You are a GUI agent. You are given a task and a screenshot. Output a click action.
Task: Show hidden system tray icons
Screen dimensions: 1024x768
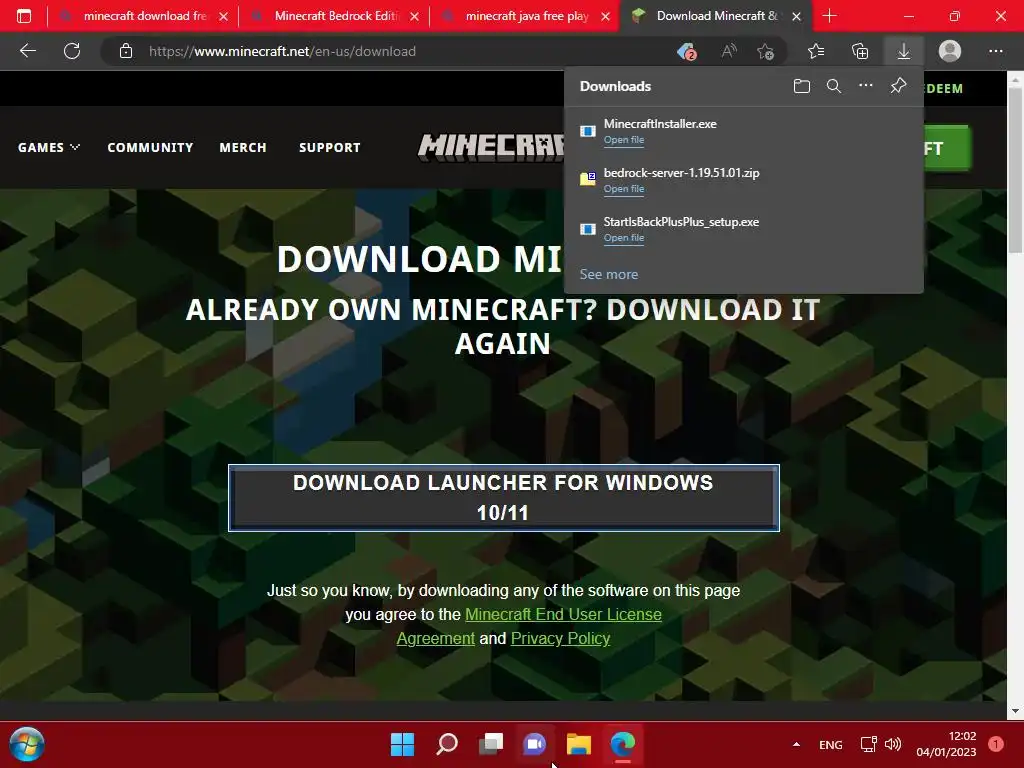(796, 744)
